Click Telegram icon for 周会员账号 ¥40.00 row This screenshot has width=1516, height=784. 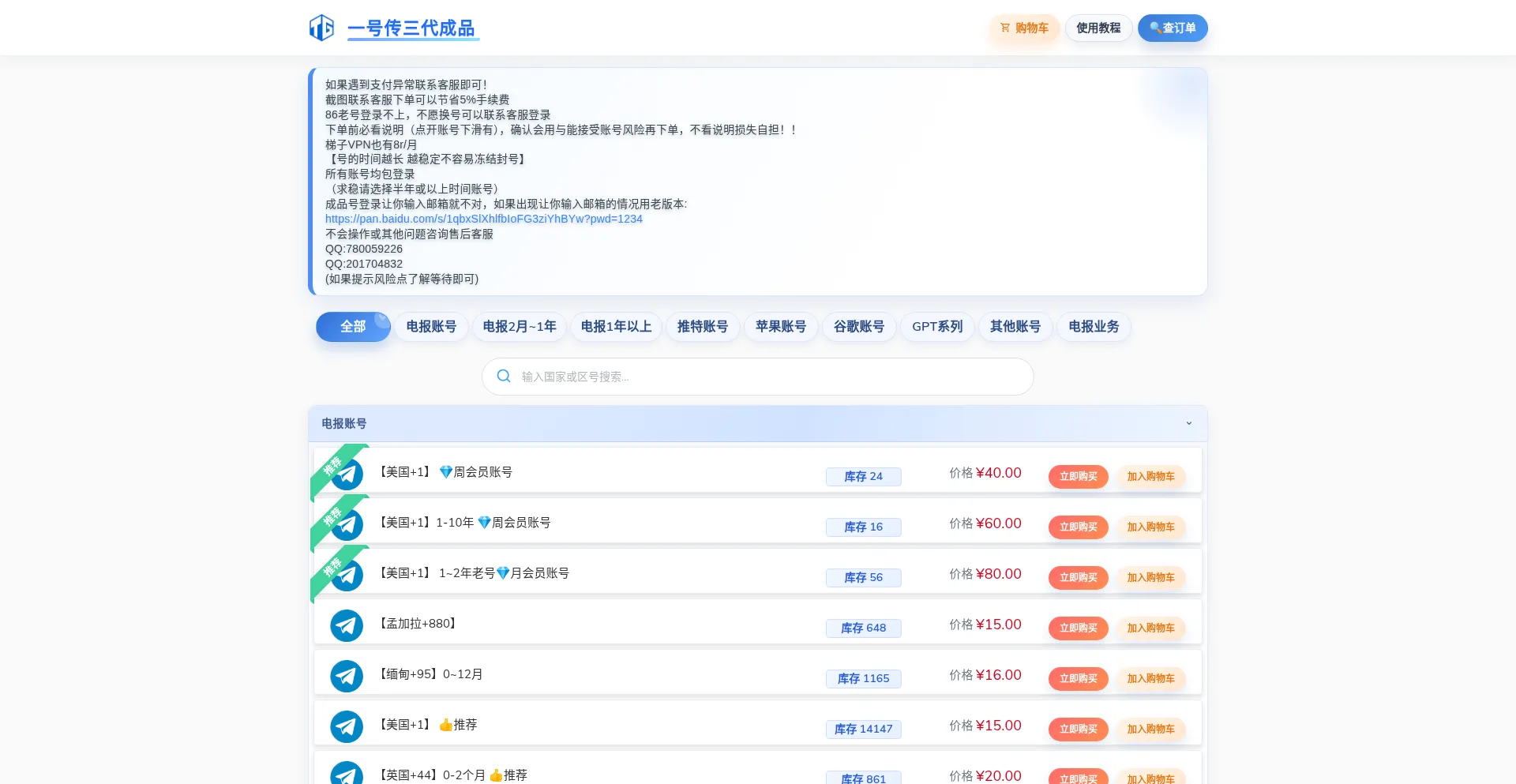pos(347,475)
